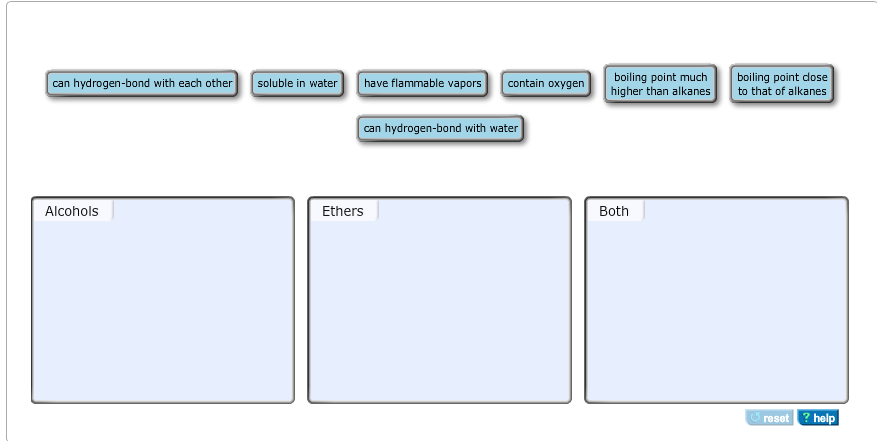This screenshot has width=877, height=441.
Task: Click the Both bin label
Action: pos(614,211)
